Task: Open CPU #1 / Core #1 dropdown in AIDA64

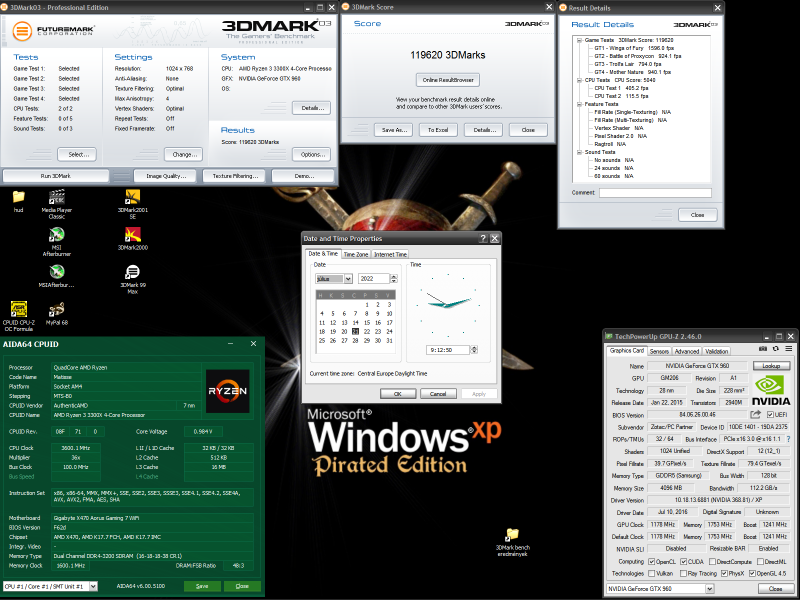Action: (x=50, y=586)
